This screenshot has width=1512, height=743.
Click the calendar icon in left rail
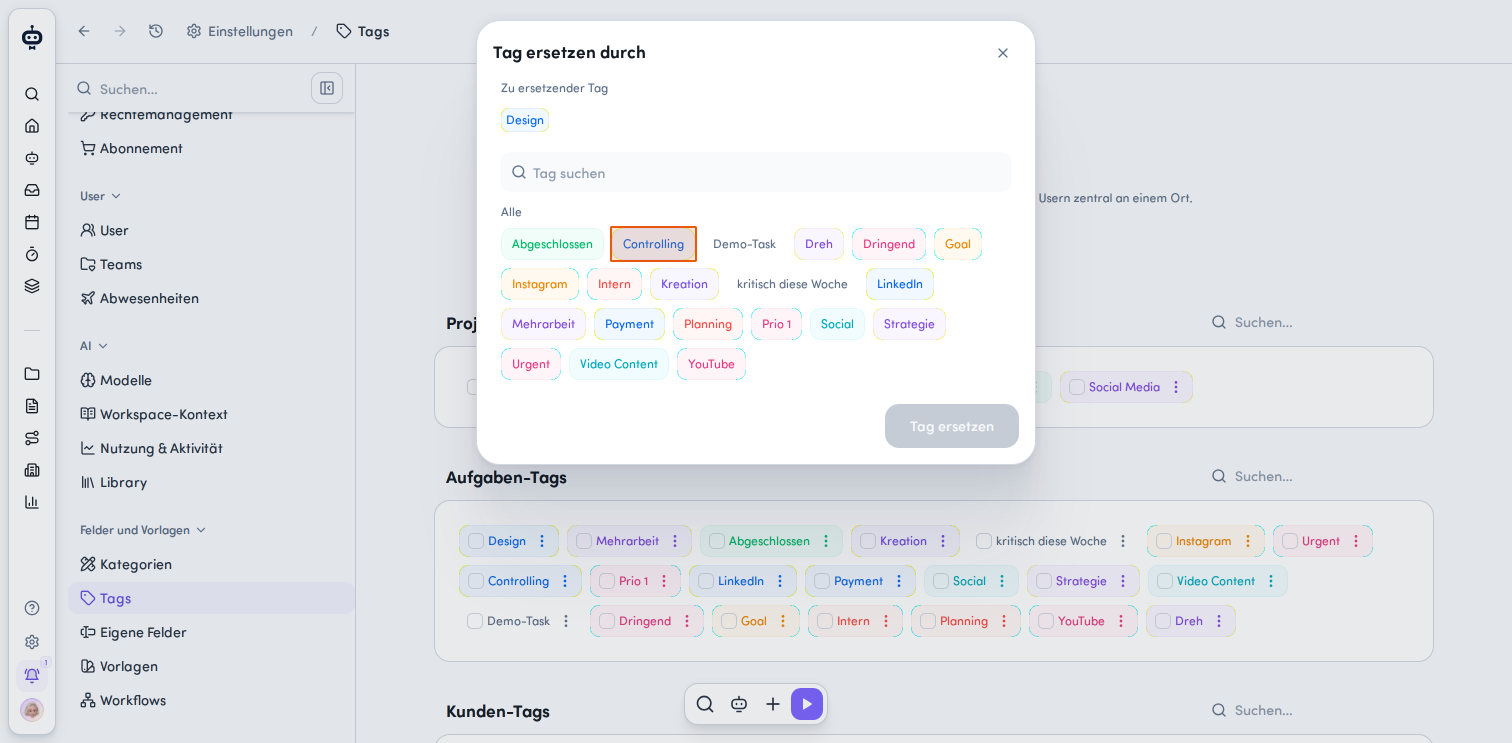click(x=32, y=222)
